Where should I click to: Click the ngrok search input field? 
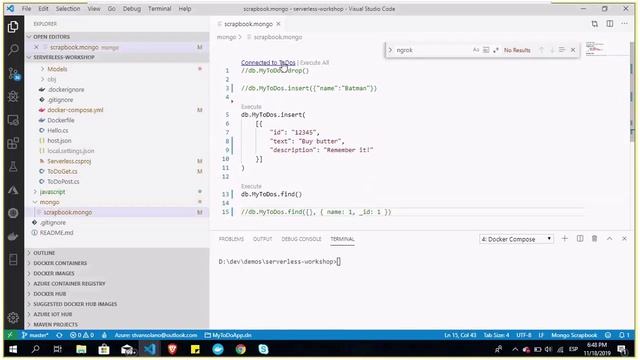tap(433, 50)
